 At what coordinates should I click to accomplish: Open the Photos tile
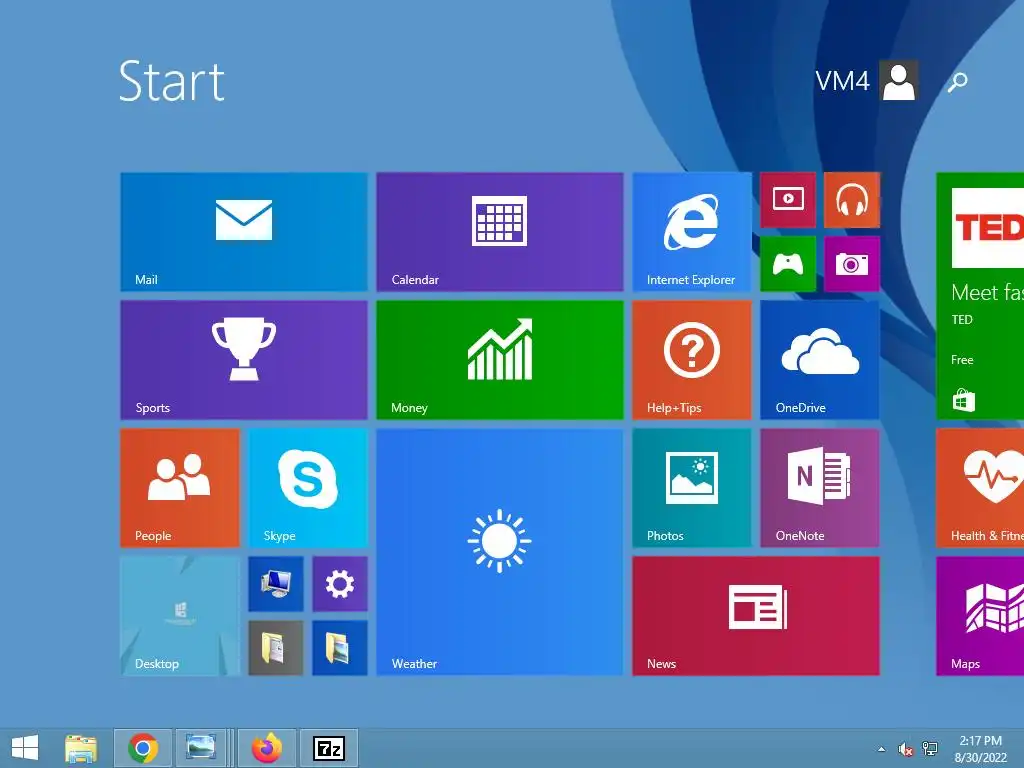[x=692, y=488]
